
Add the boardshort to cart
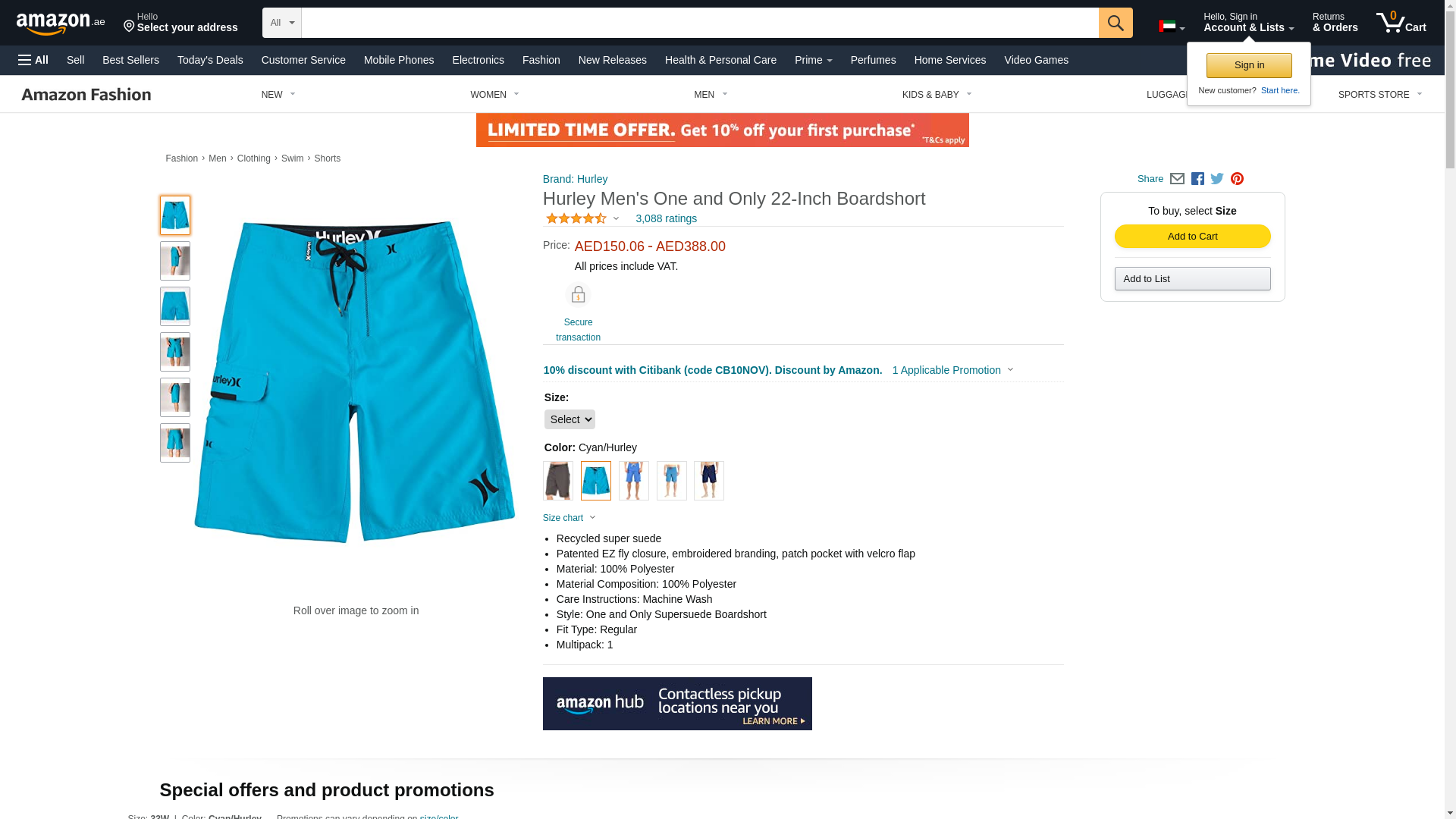click(x=1192, y=237)
